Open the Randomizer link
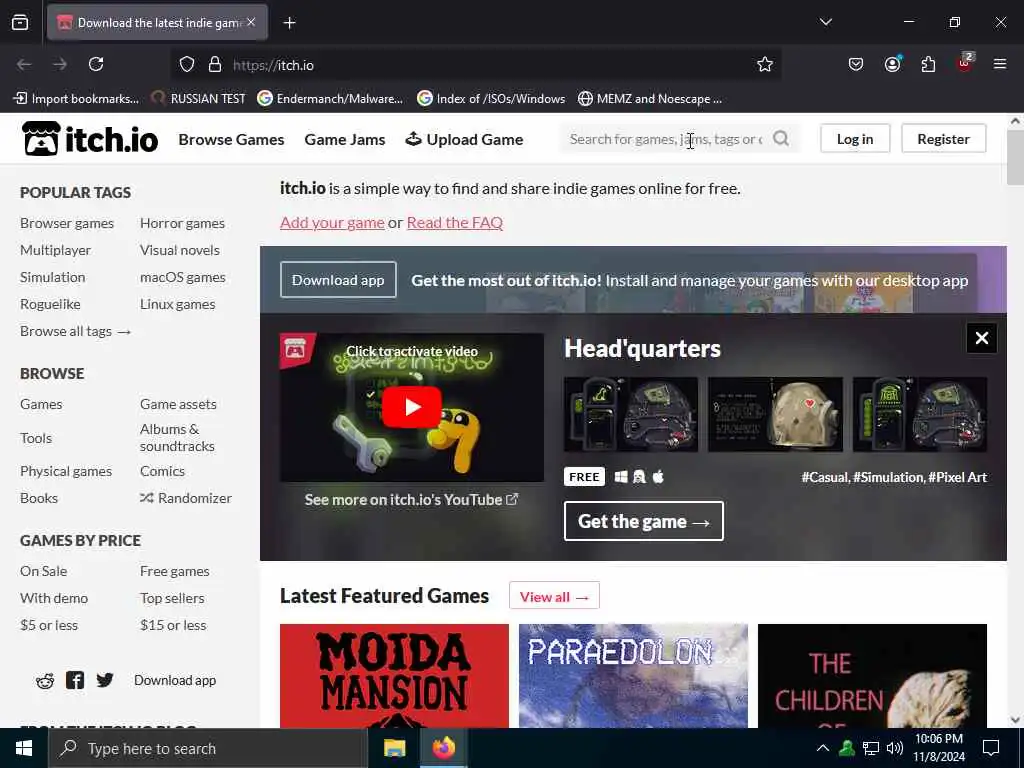Screen dimensions: 1024x768 [x=185, y=498]
